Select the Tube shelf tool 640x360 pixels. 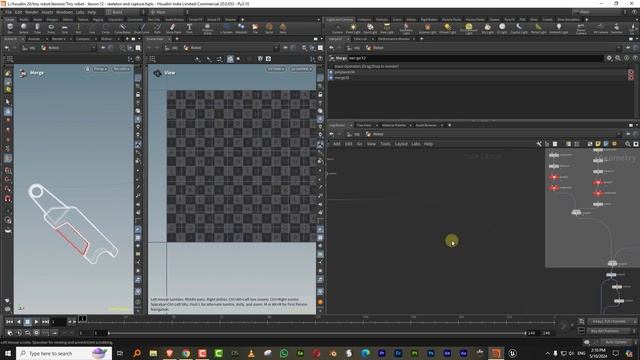(37, 28)
